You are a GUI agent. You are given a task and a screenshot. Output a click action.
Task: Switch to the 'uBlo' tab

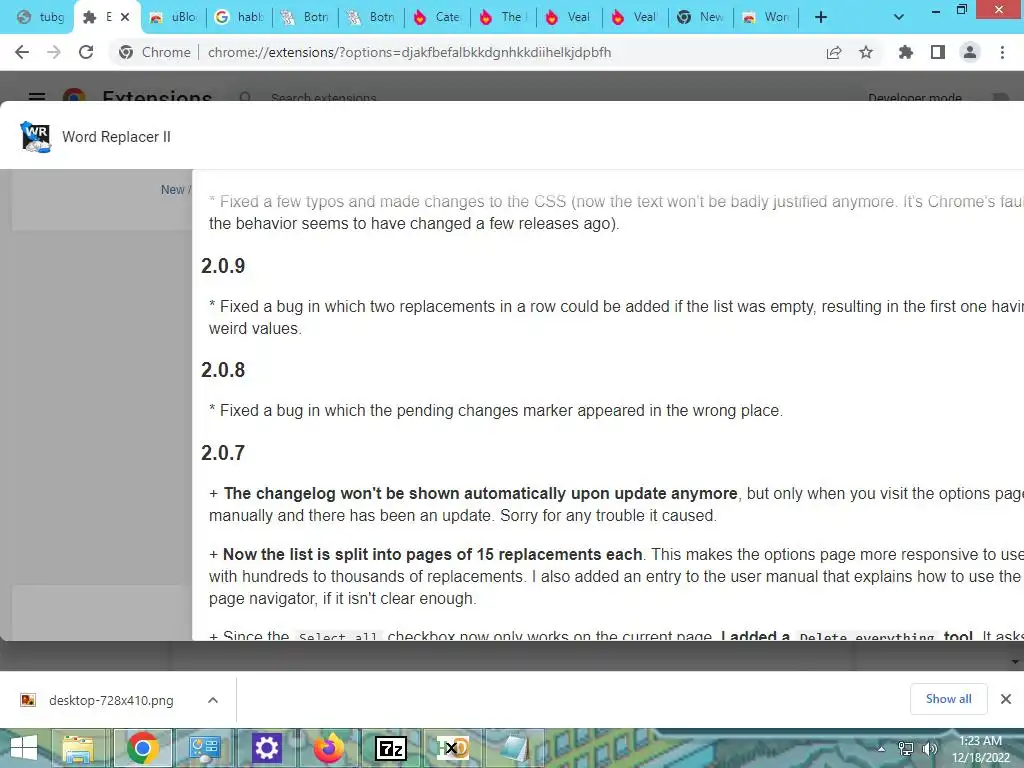click(x=173, y=17)
